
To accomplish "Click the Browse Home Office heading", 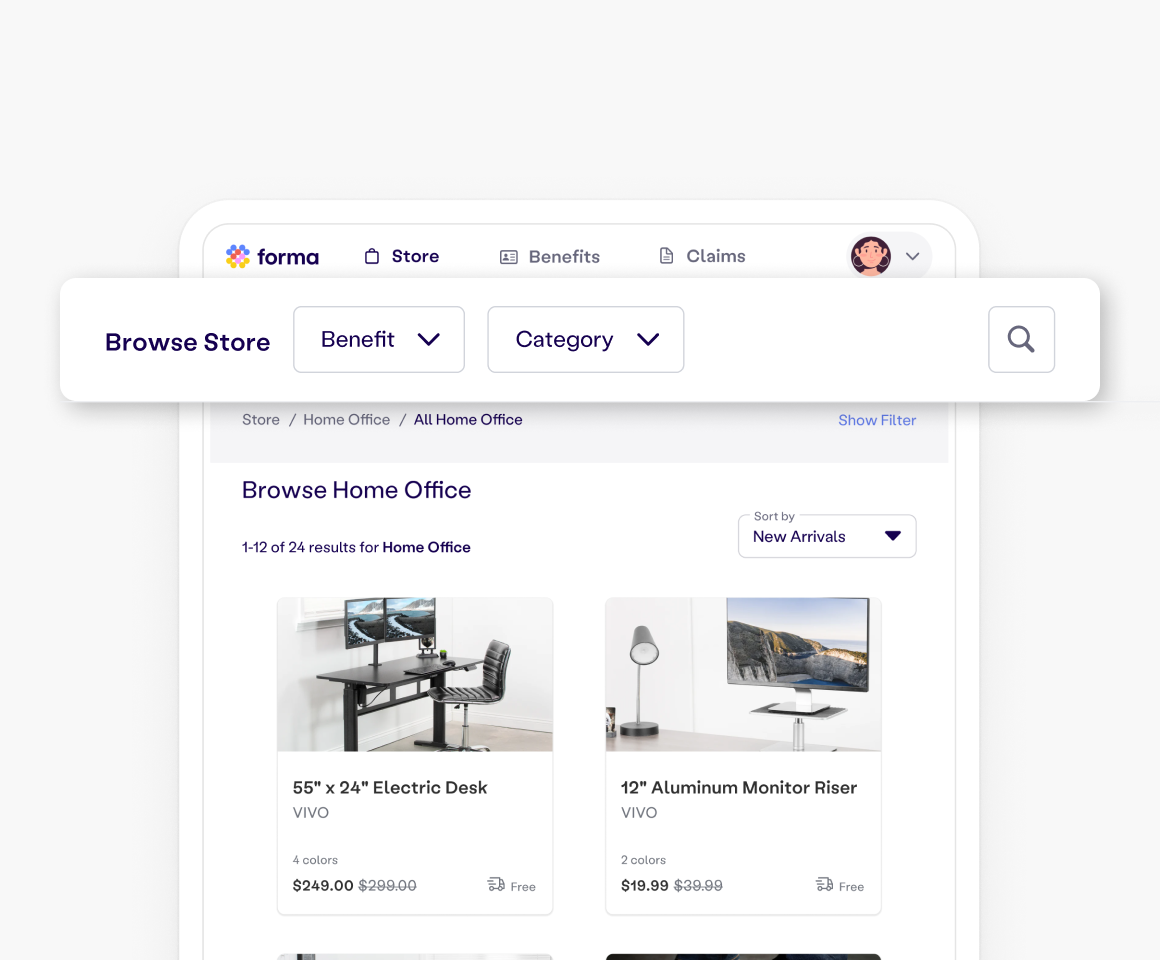I will click(x=357, y=490).
